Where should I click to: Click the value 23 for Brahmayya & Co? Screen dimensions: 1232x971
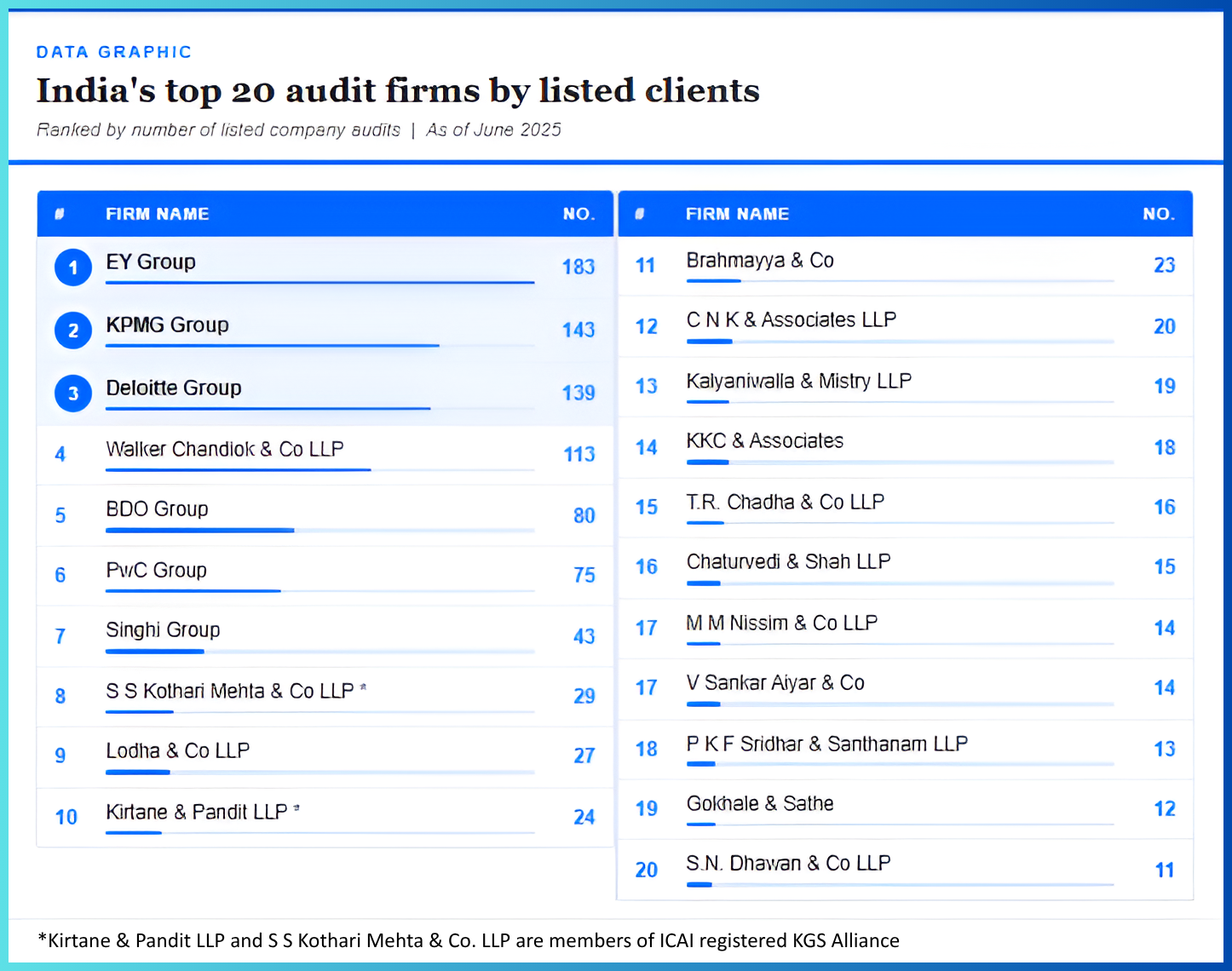pyautogui.click(x=1165, y=266)
